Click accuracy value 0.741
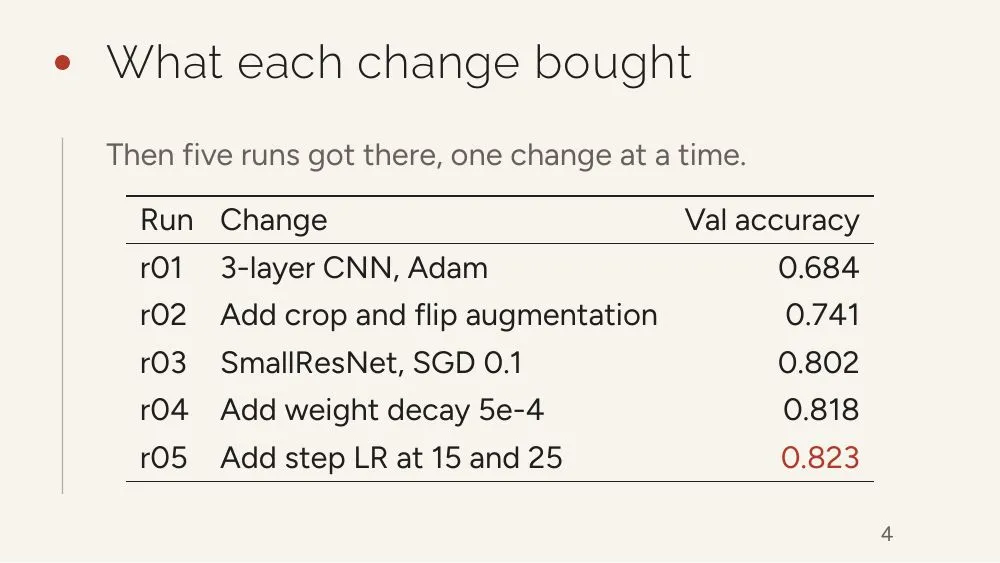 tap(822, 315)
